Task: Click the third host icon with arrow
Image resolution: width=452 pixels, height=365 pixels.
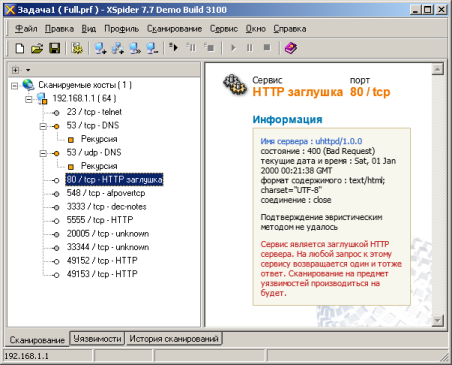Action: (x=135, y=48)
